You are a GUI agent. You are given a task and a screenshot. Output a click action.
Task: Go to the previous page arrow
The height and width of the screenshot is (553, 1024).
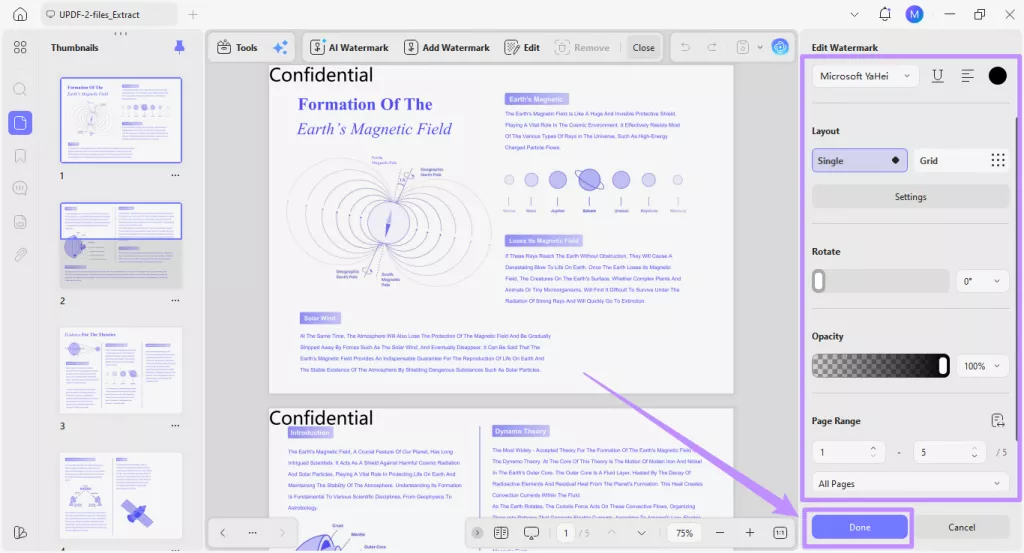611,533
